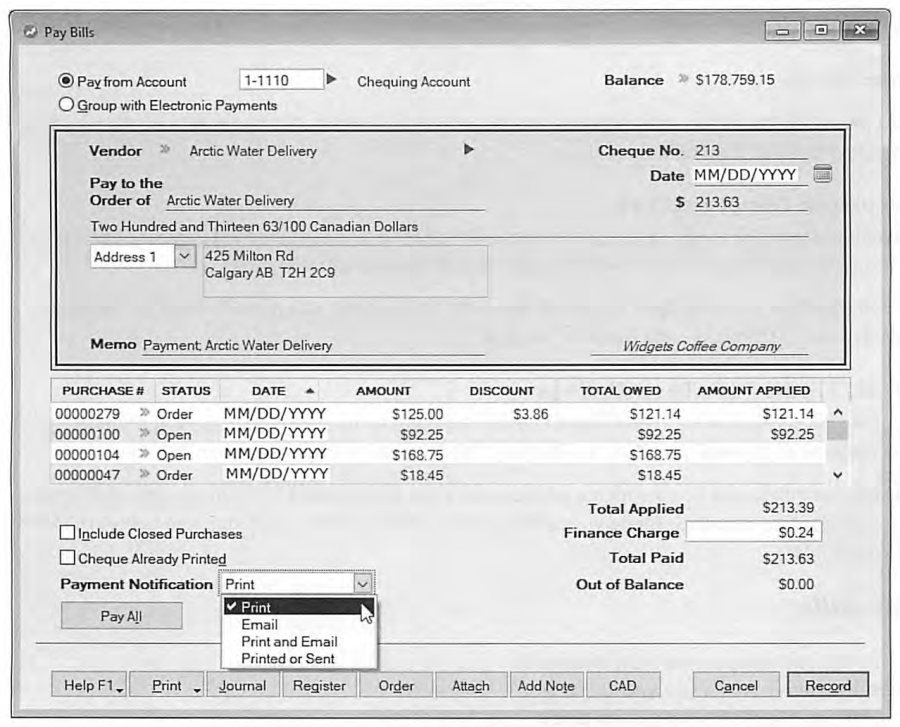Click Amount Applied cell $121.14
Screen dimensions: 900x727
click(788, 414)
